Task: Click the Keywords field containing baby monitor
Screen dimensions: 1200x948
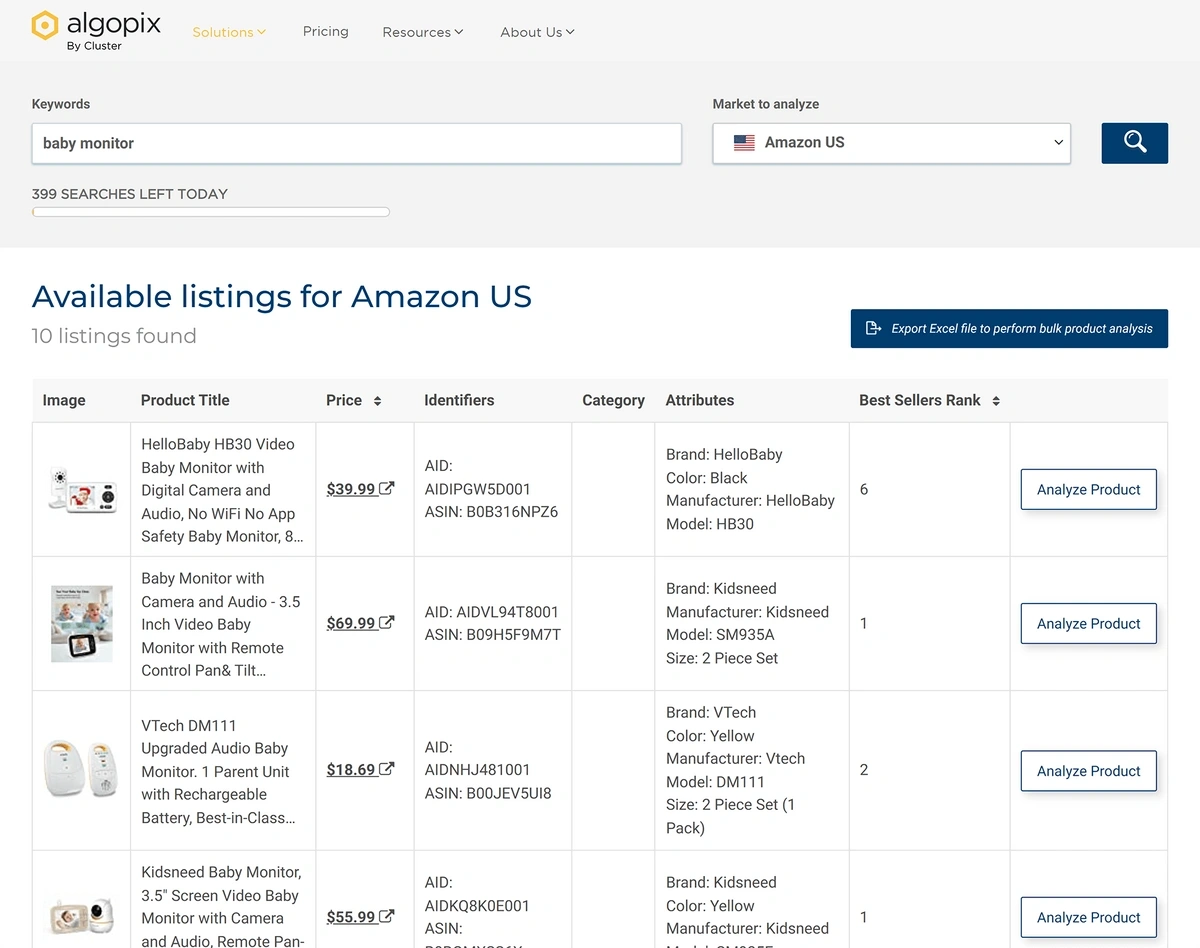Action: tap(357, 143)
